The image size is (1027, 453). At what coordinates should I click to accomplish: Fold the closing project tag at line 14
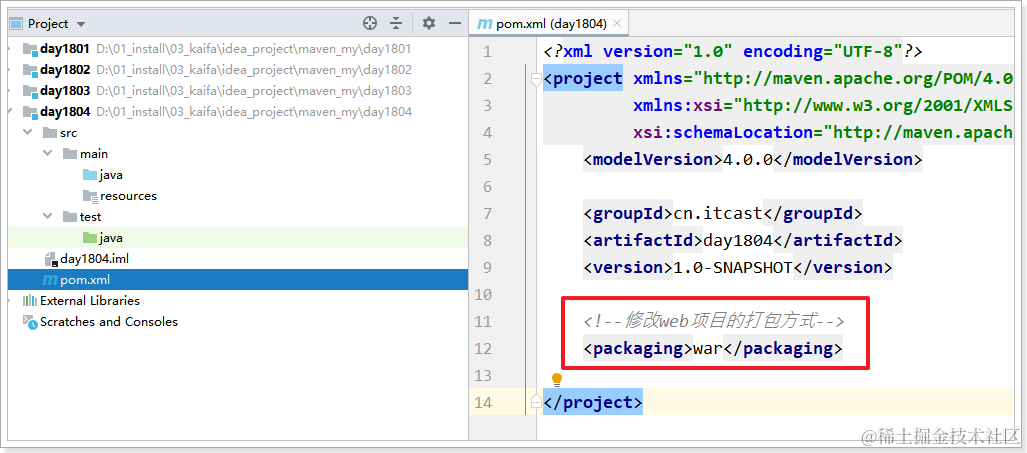pos(535,401)
